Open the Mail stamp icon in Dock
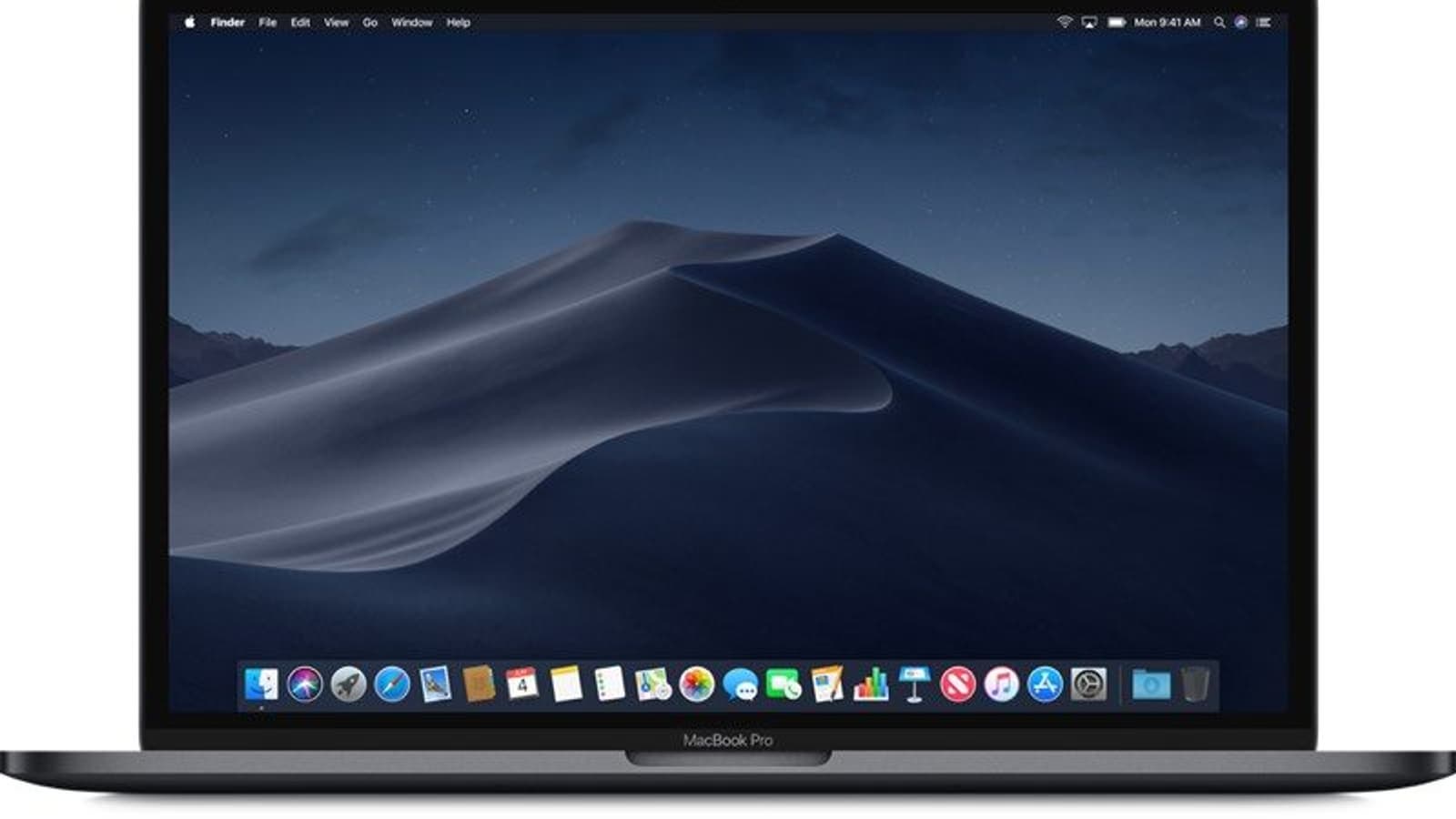 tap(436, 684)
